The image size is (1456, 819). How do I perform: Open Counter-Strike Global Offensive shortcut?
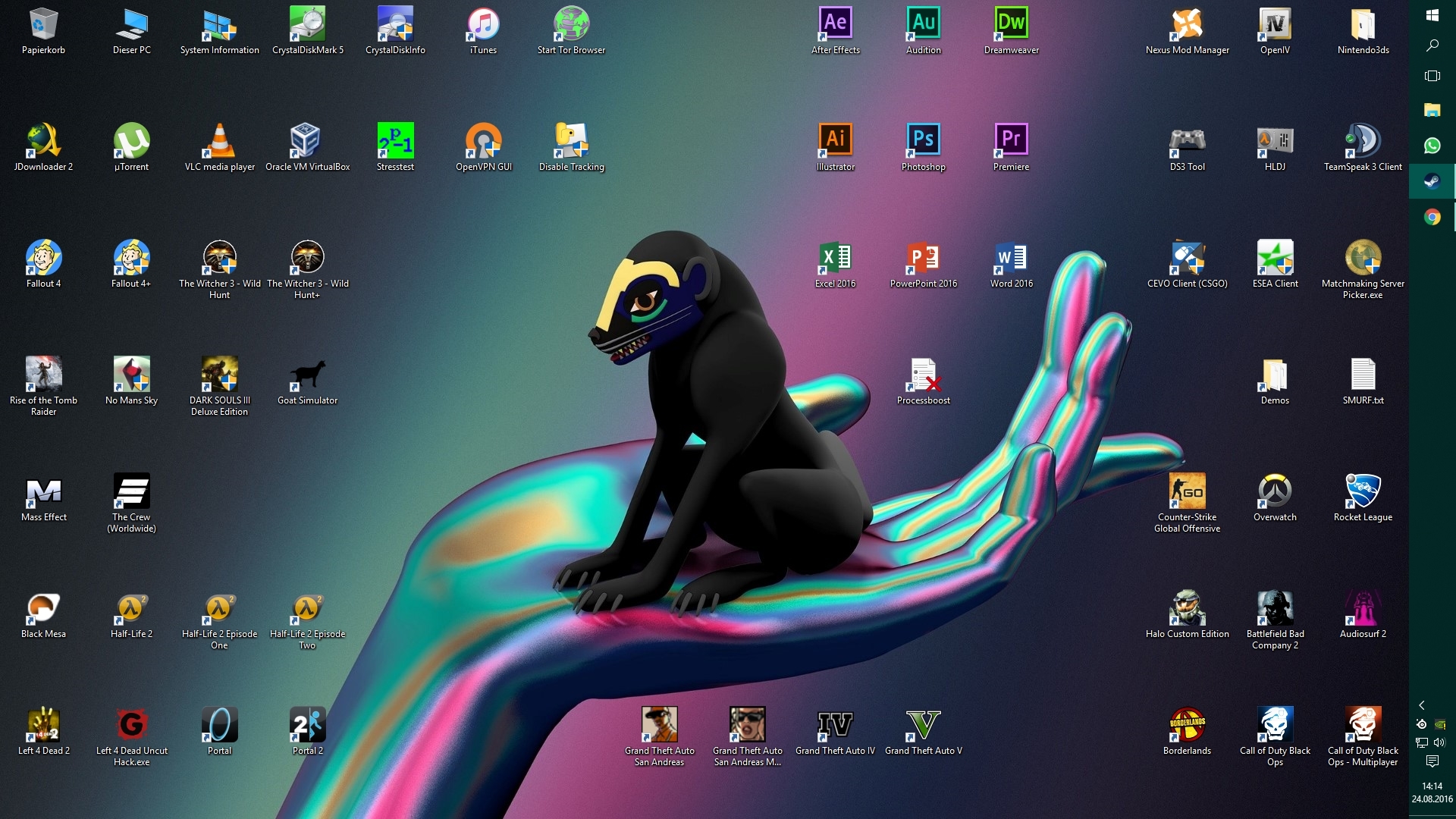(x=1187, y=491)
